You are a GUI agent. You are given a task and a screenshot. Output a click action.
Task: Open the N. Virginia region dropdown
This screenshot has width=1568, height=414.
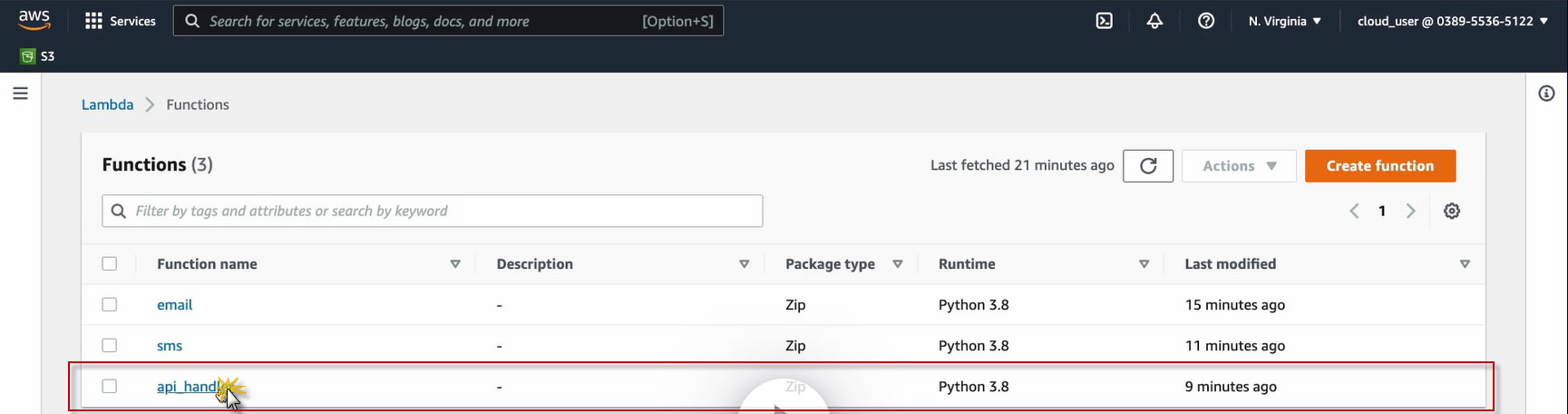pos(1284,21)
